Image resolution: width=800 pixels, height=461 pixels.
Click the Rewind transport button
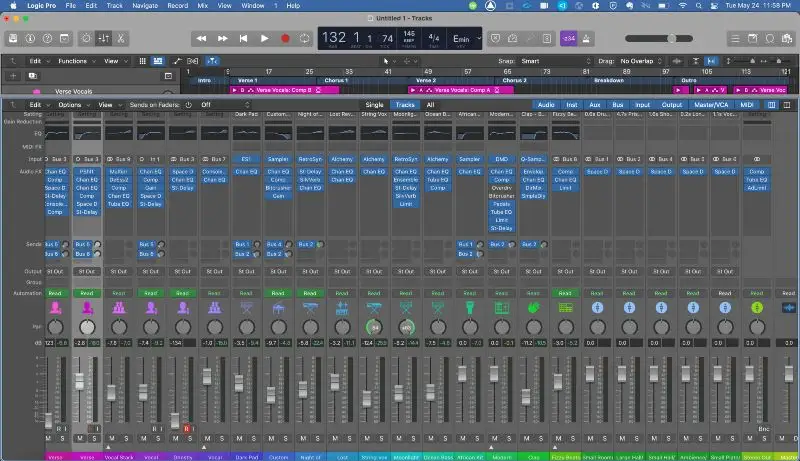[201, 38]
